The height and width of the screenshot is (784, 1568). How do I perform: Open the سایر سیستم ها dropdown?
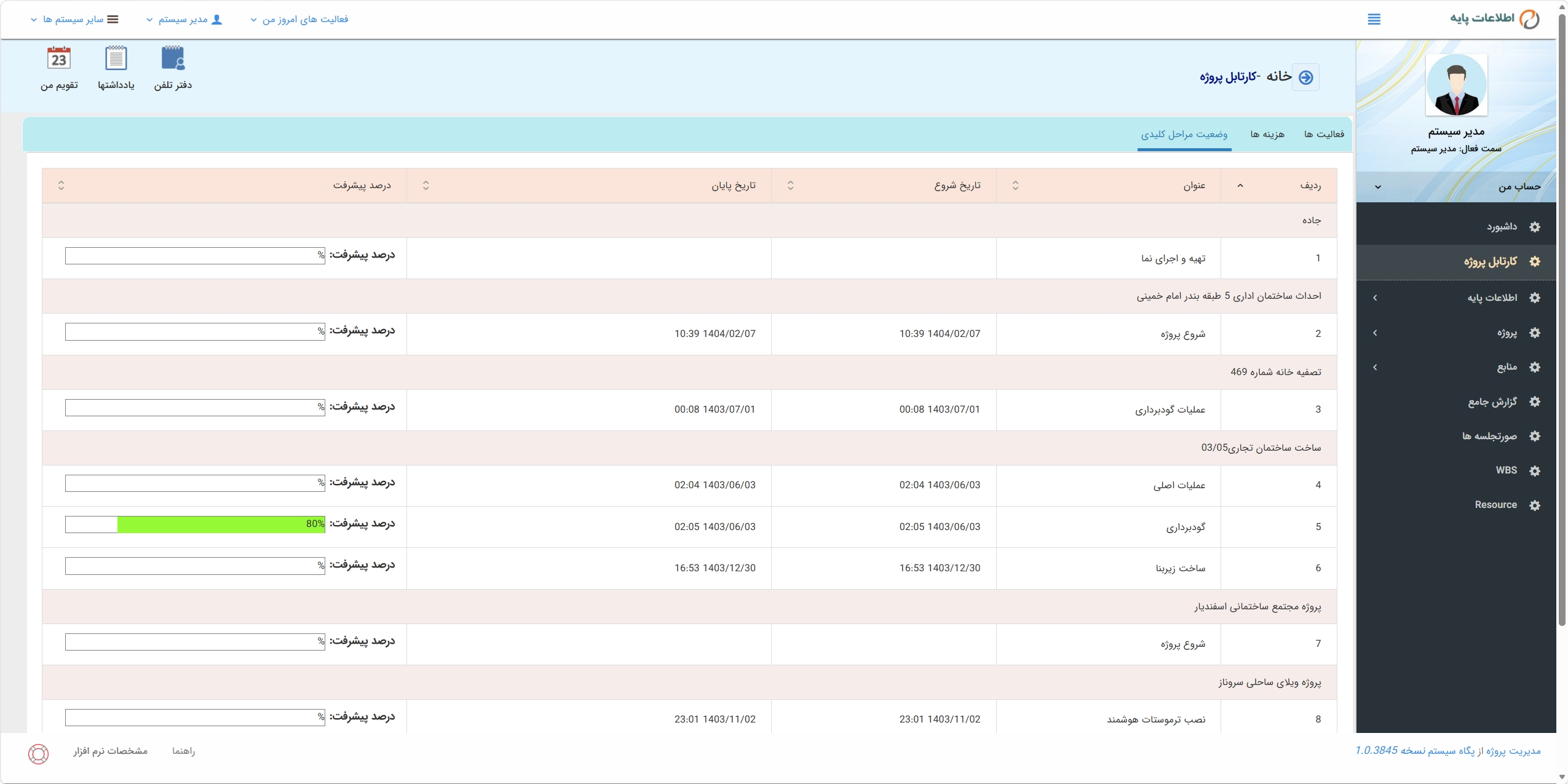click(74, 20)
